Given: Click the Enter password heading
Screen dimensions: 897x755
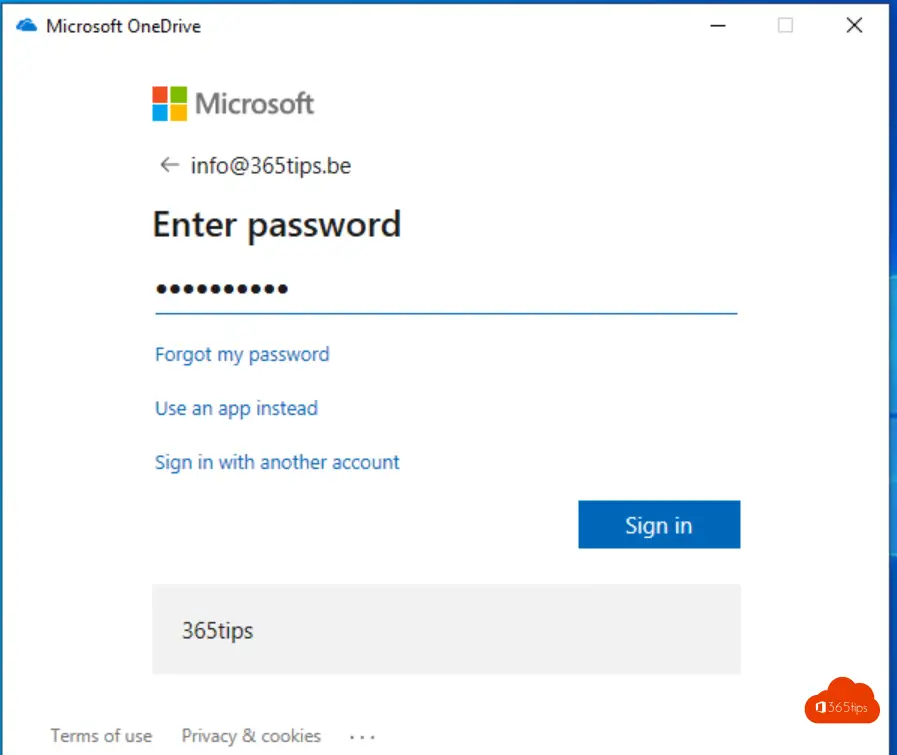Looking at the screenshot, I should coord(277,225).
